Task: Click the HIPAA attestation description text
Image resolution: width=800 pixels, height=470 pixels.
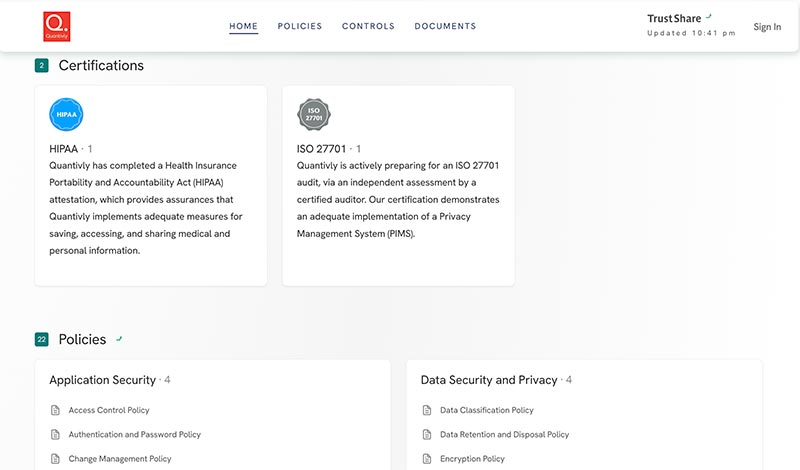Action: (146, 208)
